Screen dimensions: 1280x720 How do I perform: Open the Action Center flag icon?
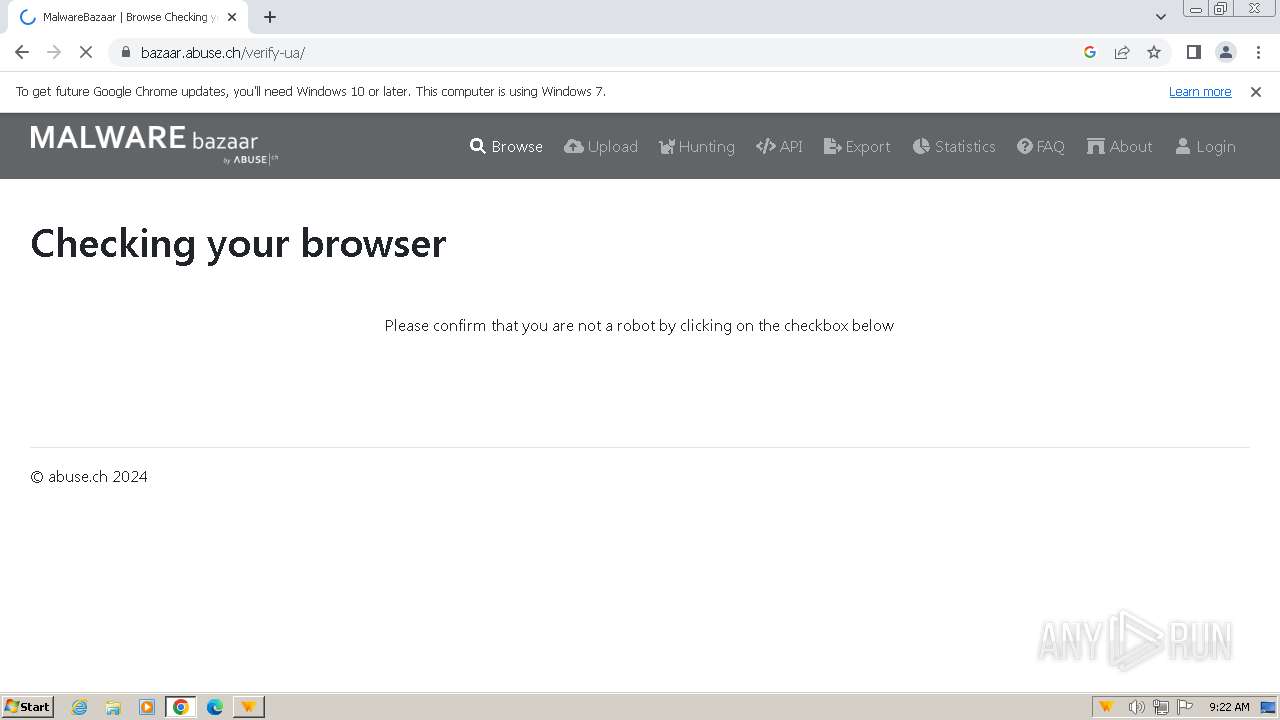1186,707
